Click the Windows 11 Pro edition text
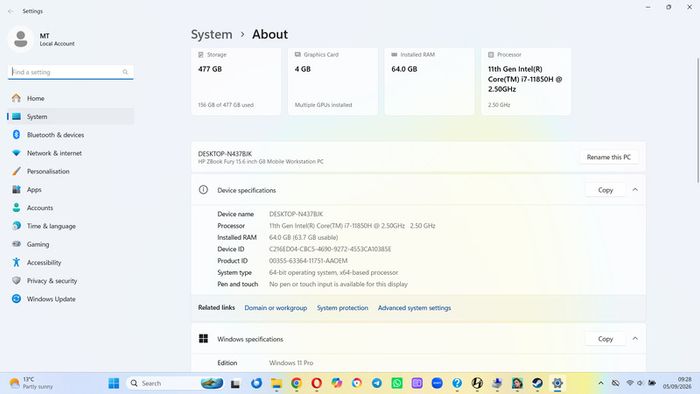 291,363
